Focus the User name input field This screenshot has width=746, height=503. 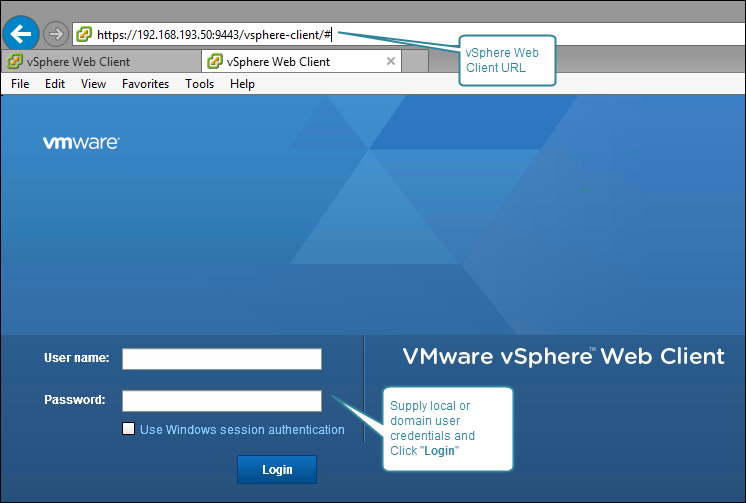222,359
